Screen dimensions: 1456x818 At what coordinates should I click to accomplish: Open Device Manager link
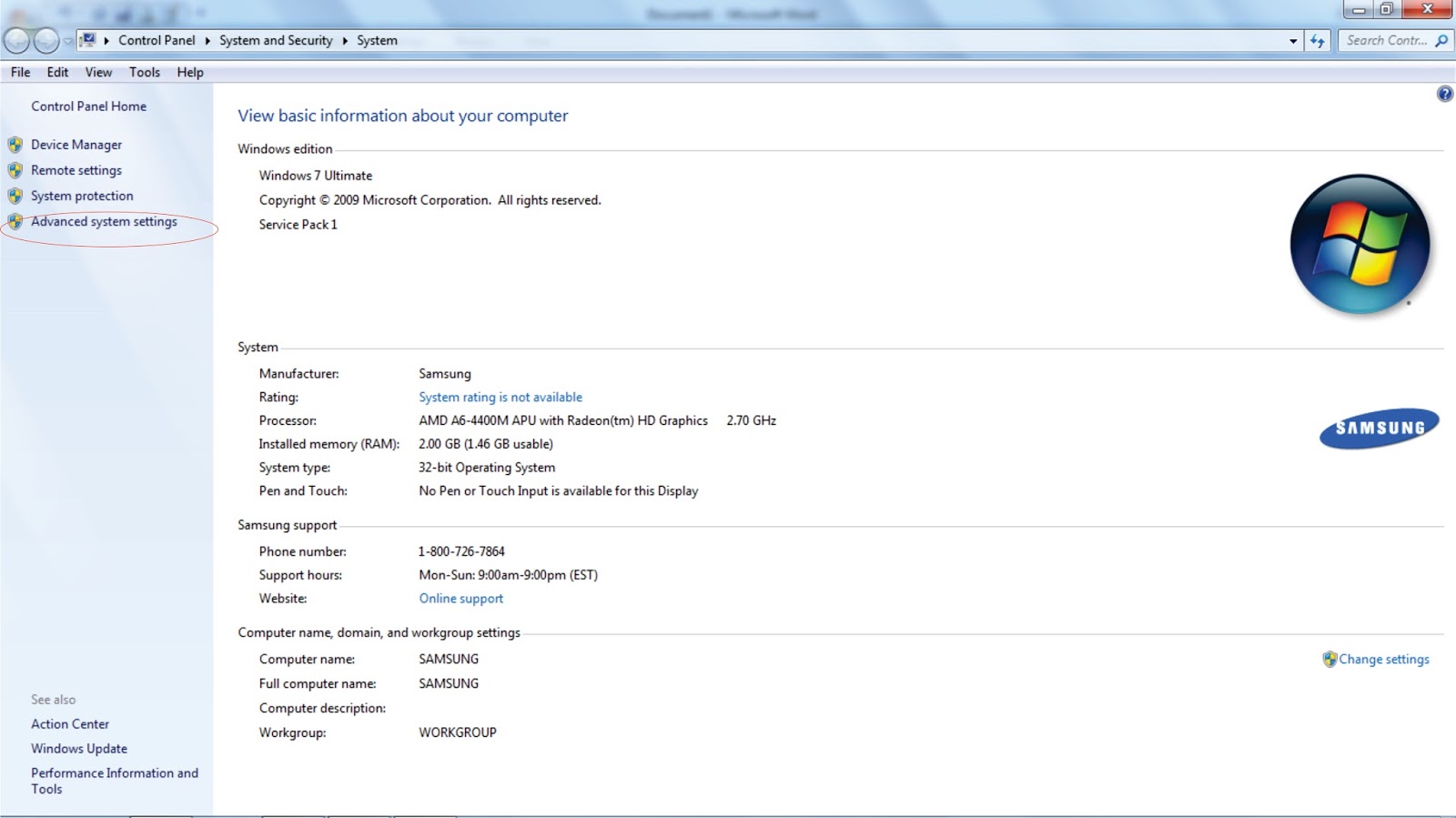tap(76, 145)
